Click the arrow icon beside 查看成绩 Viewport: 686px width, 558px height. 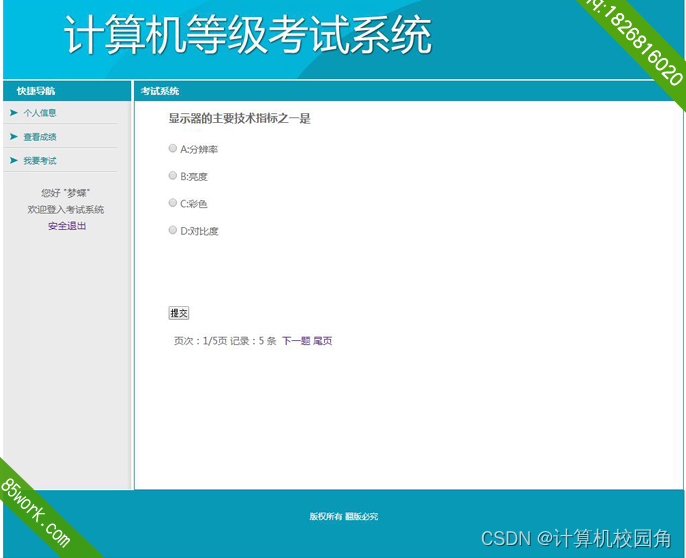(x=14, y=137)
